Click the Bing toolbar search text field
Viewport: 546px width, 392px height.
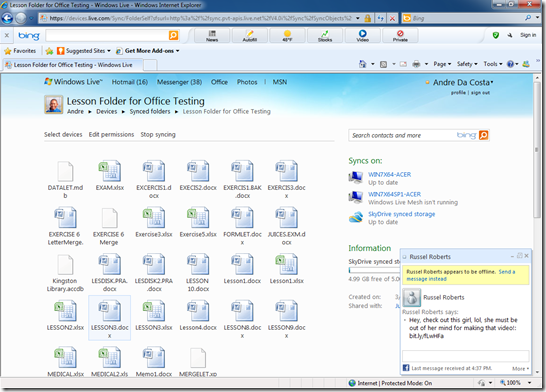(x=107, y=35)
